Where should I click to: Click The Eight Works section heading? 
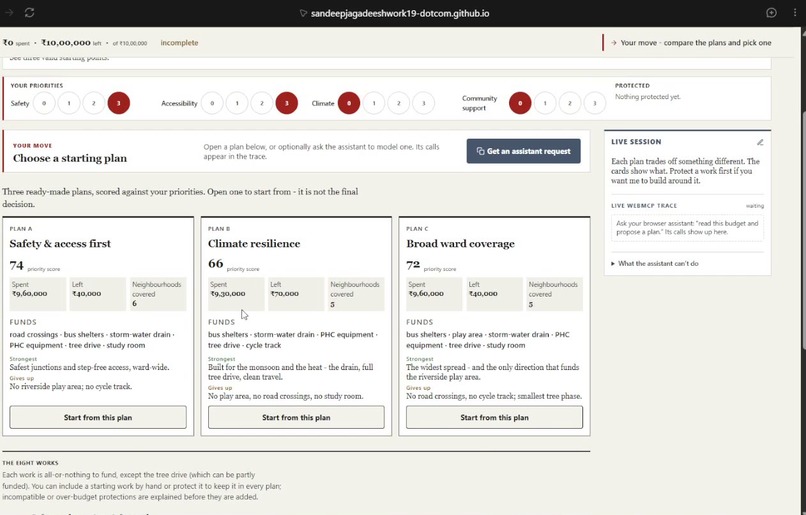click(x=30, y=463)
